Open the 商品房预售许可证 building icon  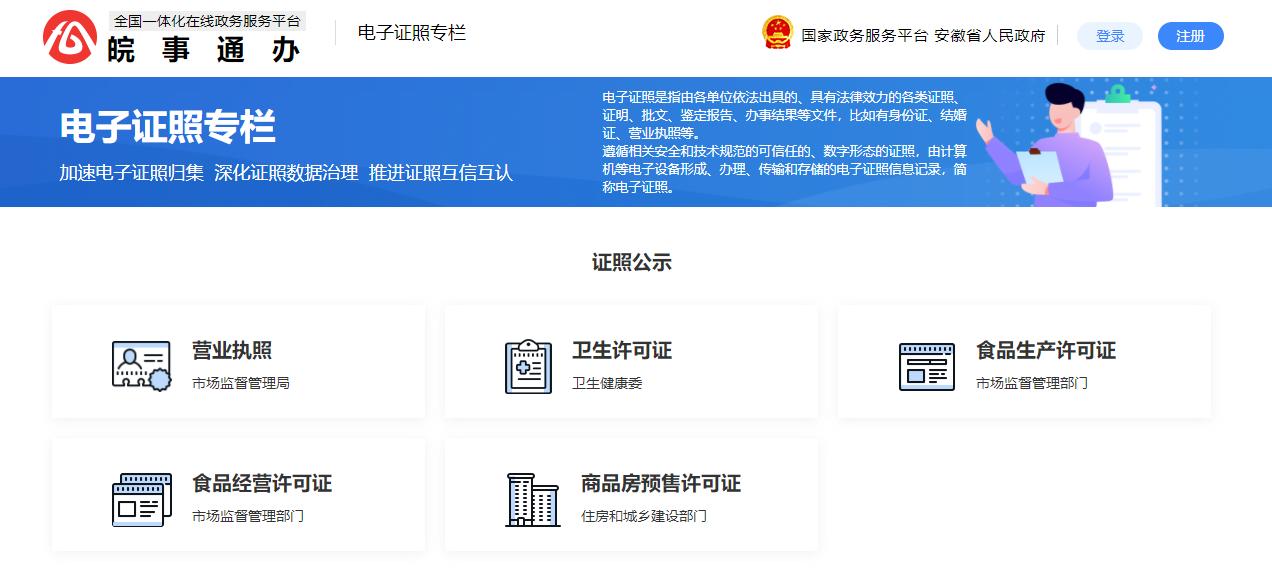(532, 499)
